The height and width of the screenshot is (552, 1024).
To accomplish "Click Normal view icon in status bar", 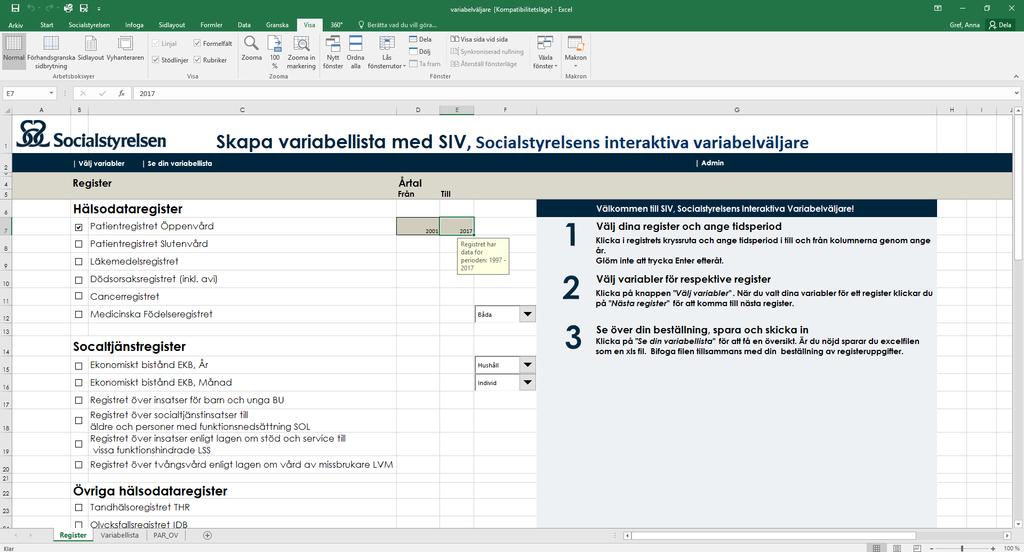I will point(876,548).
